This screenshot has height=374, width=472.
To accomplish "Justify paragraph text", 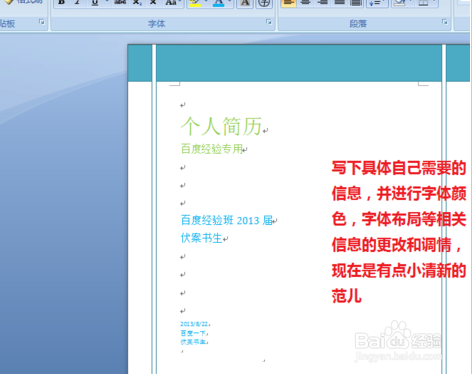I will [339, 3].
